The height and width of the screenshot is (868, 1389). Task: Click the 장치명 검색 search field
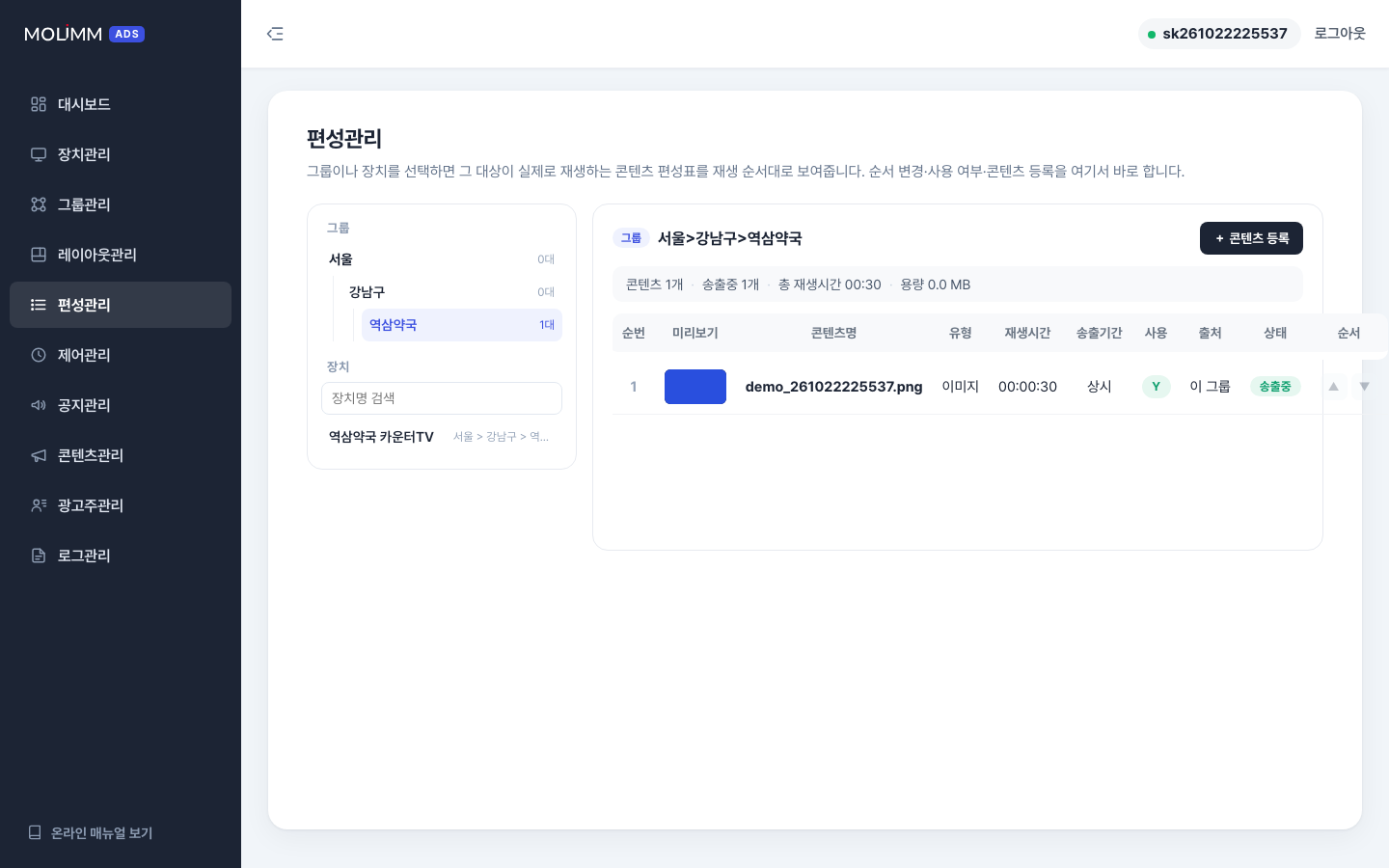pos(442,398)
